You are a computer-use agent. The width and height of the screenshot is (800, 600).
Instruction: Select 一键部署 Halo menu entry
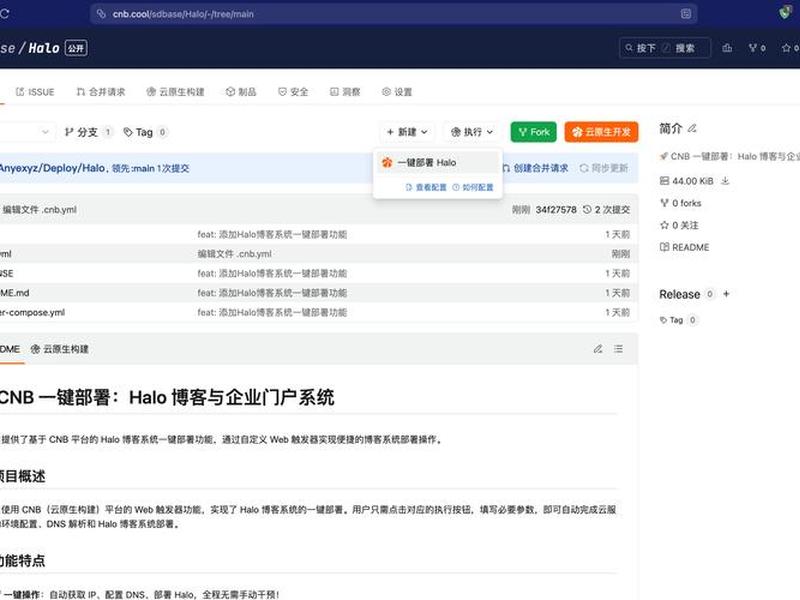click(x=438, y=162)
